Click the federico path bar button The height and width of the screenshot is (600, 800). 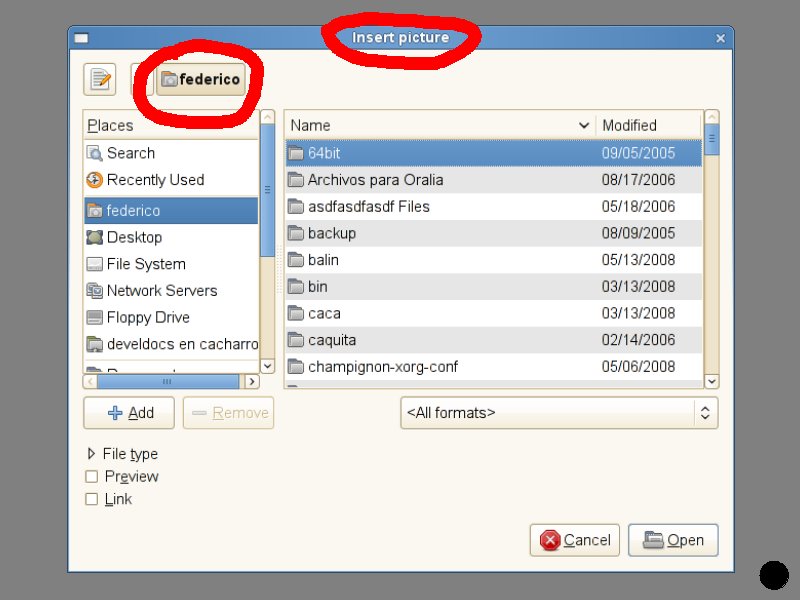pos(201,79)
